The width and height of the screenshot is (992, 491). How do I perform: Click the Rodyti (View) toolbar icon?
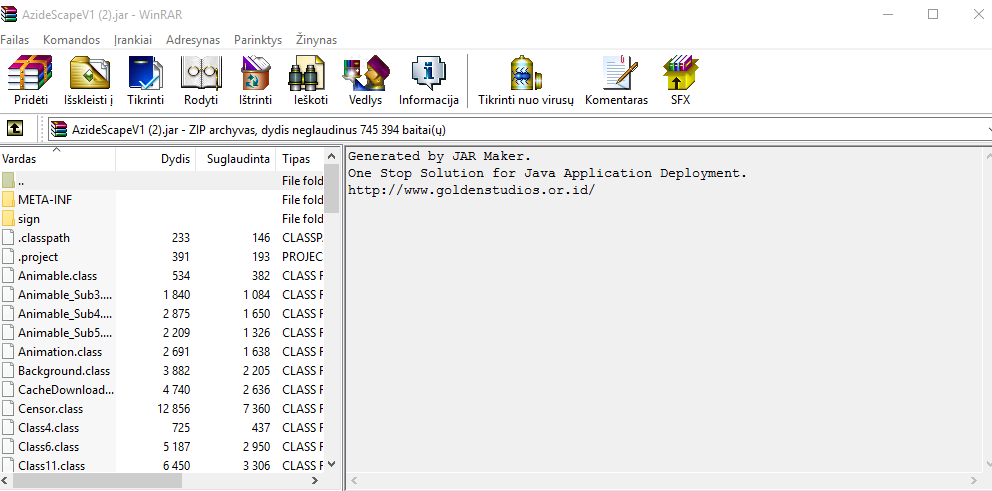tap(201, 72)
